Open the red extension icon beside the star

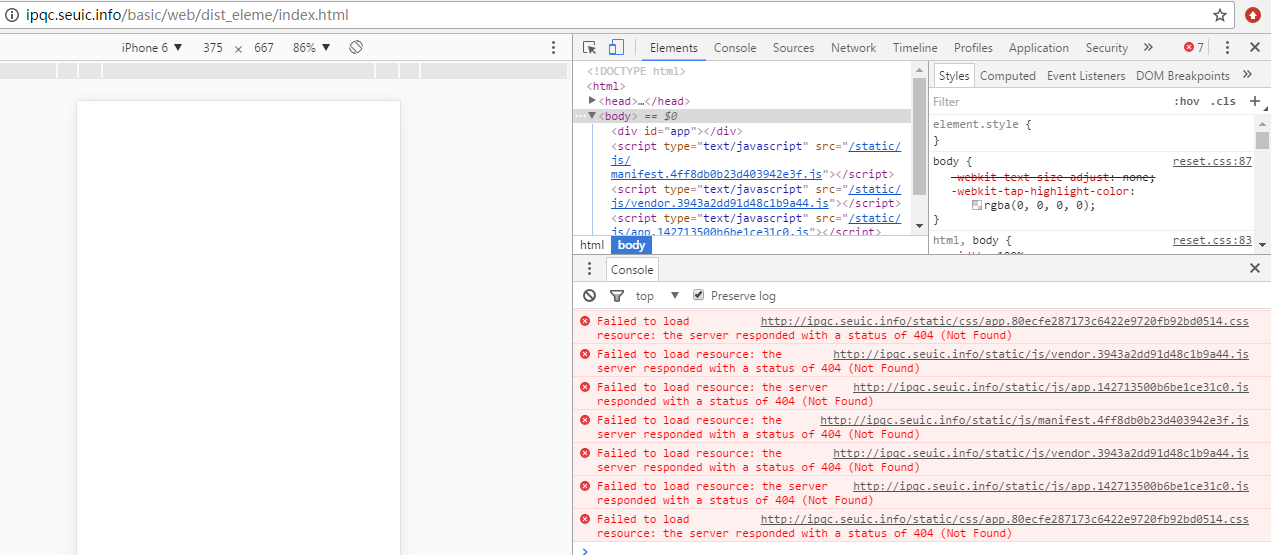[1253, 16]
